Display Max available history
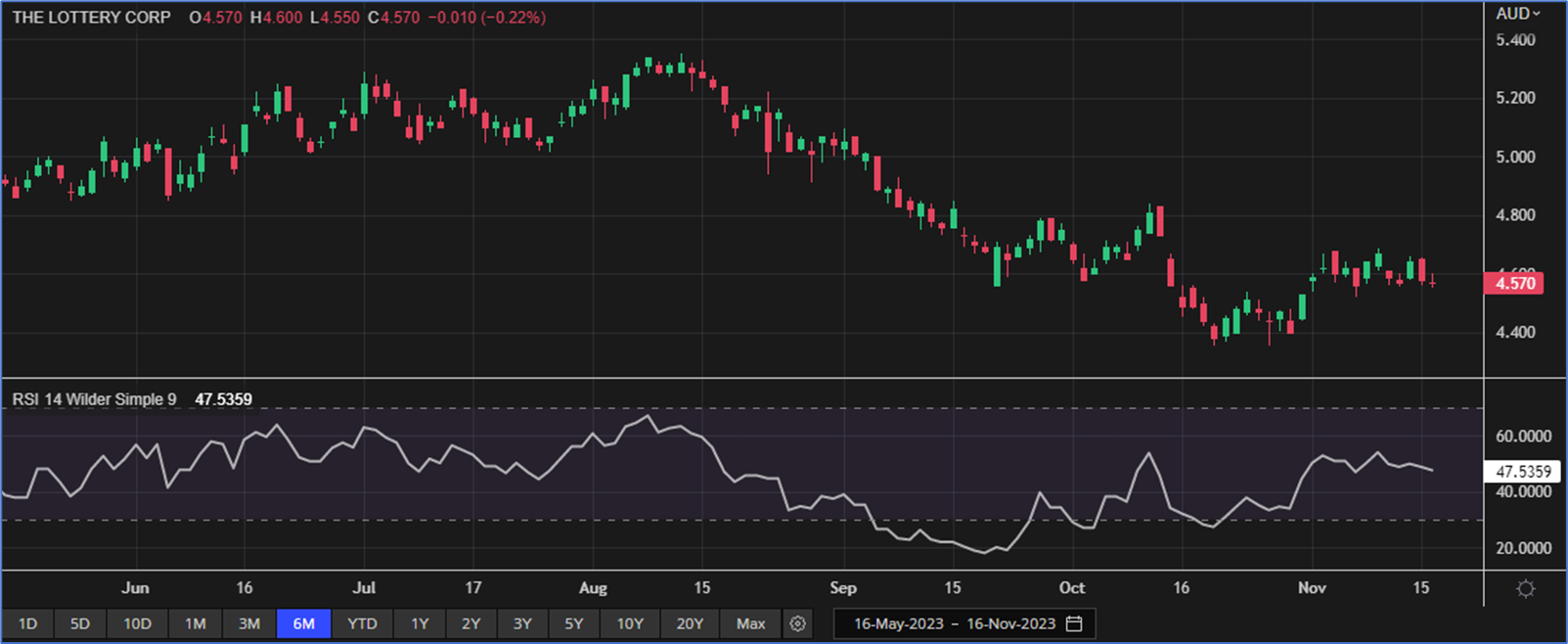1568x644 pixels. (750, 623)
